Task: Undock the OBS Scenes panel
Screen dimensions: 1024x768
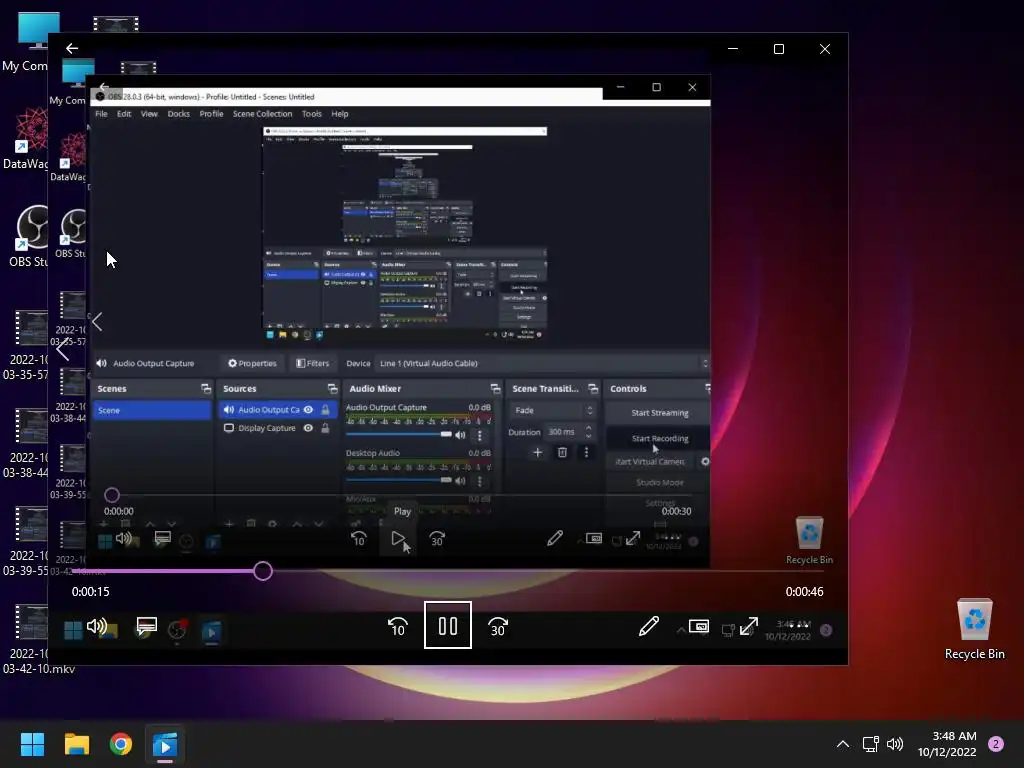Action: [x=206, y=389]
